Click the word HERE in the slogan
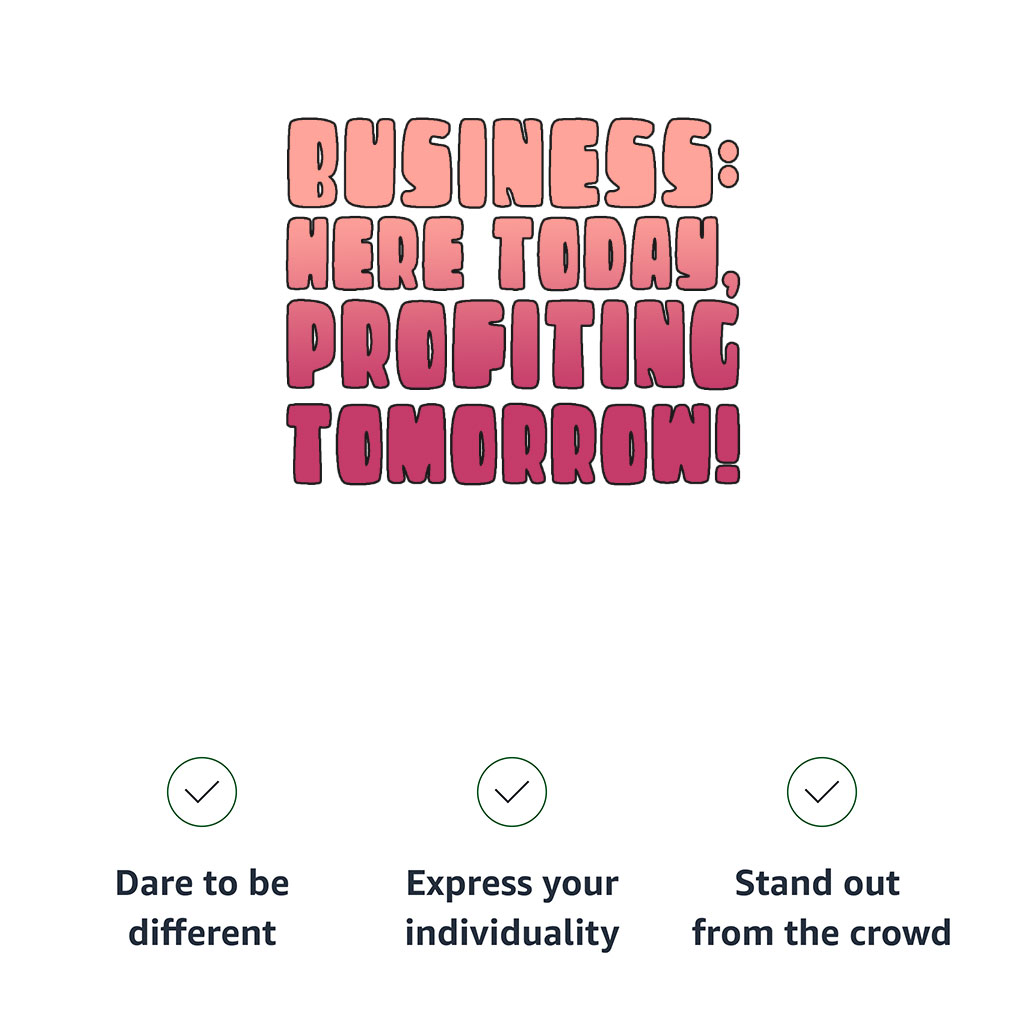Viewport: 1024px width, 1024px height. (376, 253)
